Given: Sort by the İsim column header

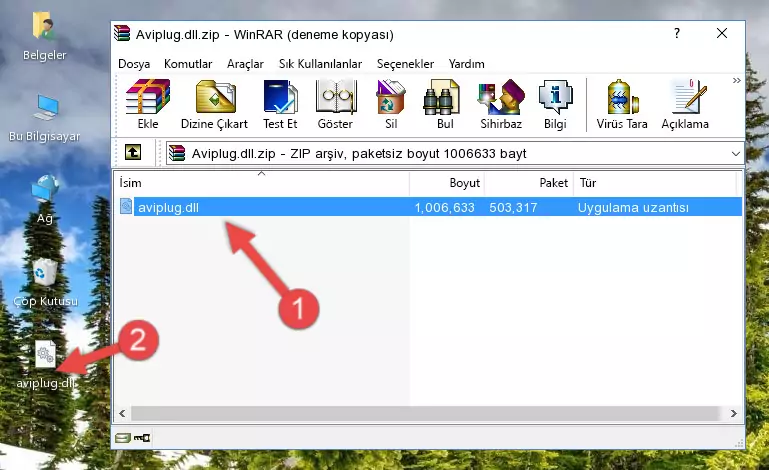Looking at the screenshot, I should point(262,183).
